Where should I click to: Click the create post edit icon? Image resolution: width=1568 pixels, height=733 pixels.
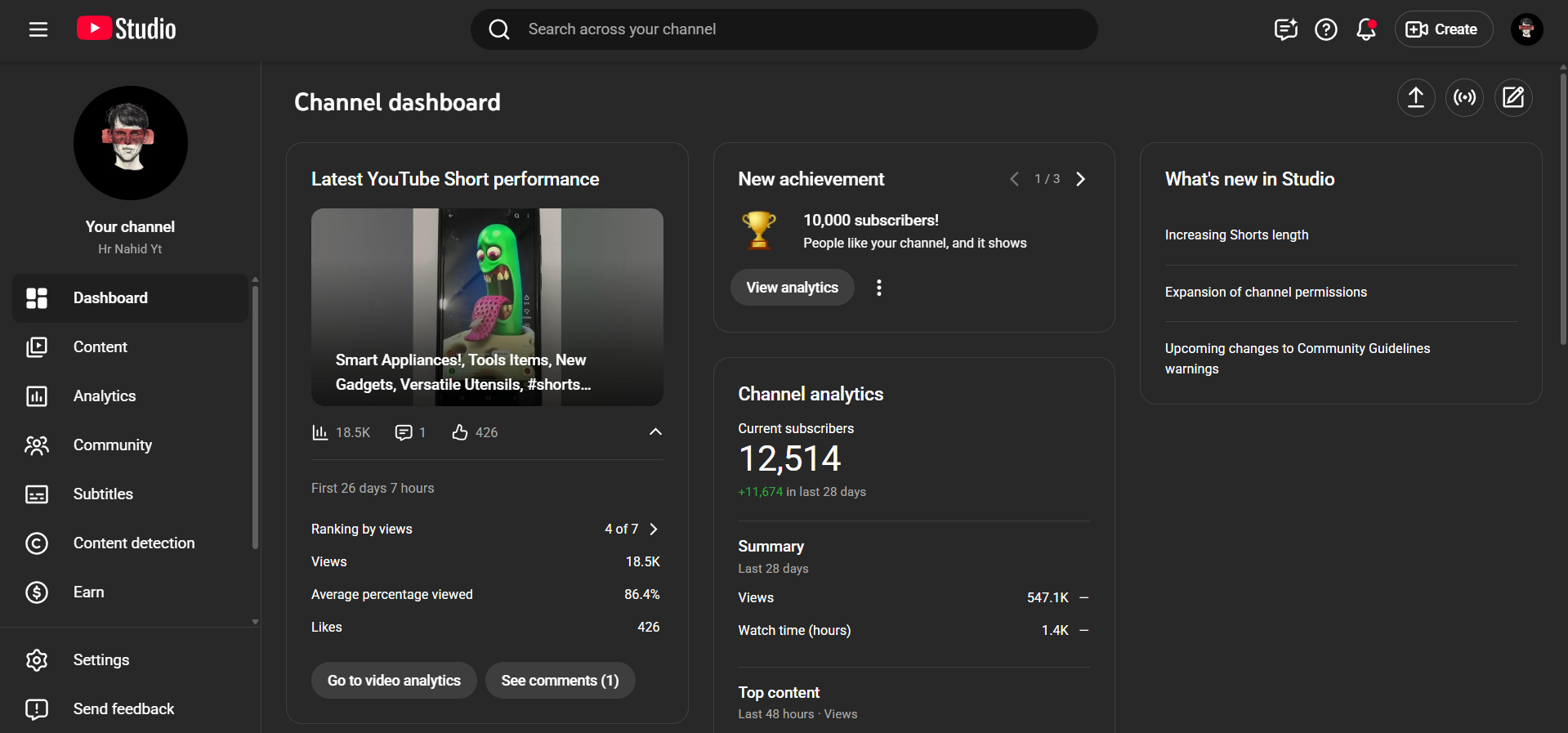click(x=1513, y=98)
